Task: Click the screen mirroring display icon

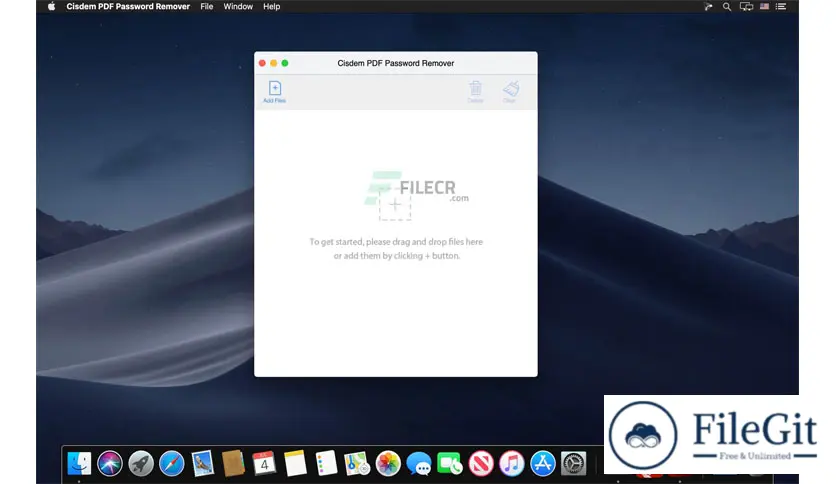Action: click(746, 6)
